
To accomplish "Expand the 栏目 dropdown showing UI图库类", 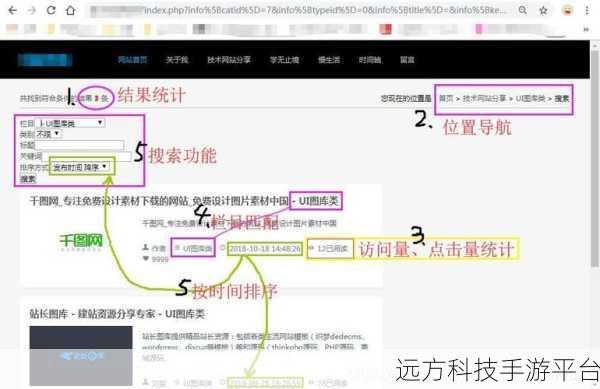I will tap(70, 123).
